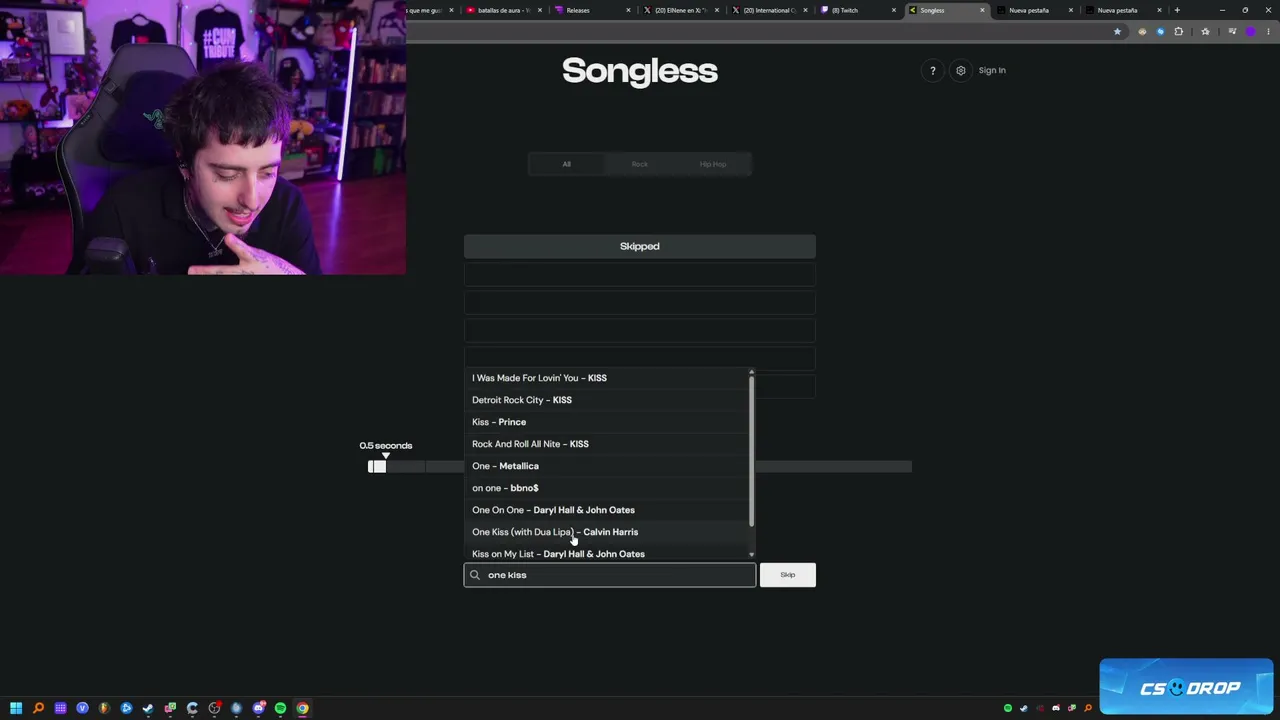Open the Songless help question mark icon

pyautogui.click(x=933, y=70)
